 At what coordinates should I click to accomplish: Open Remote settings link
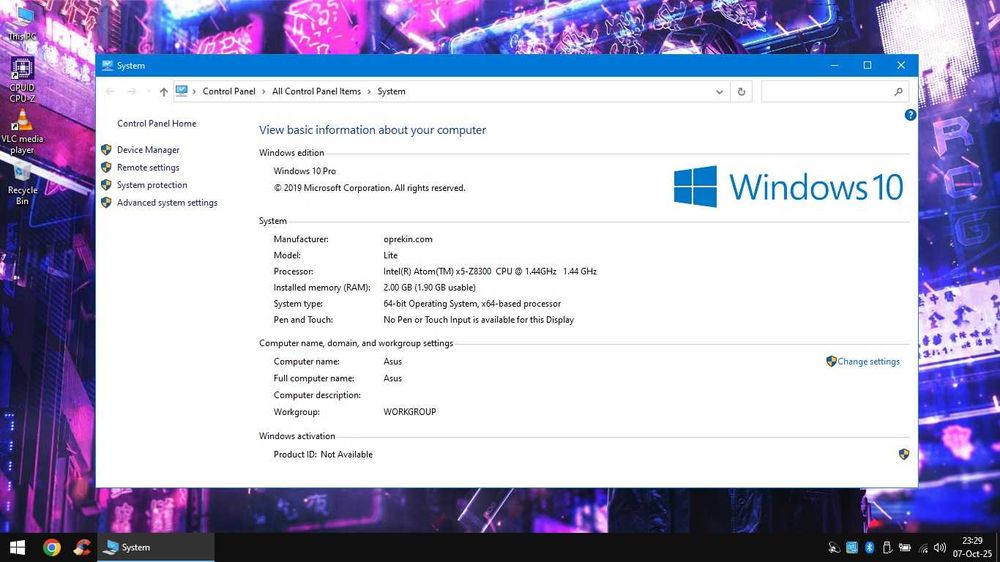tap(148, 168)
